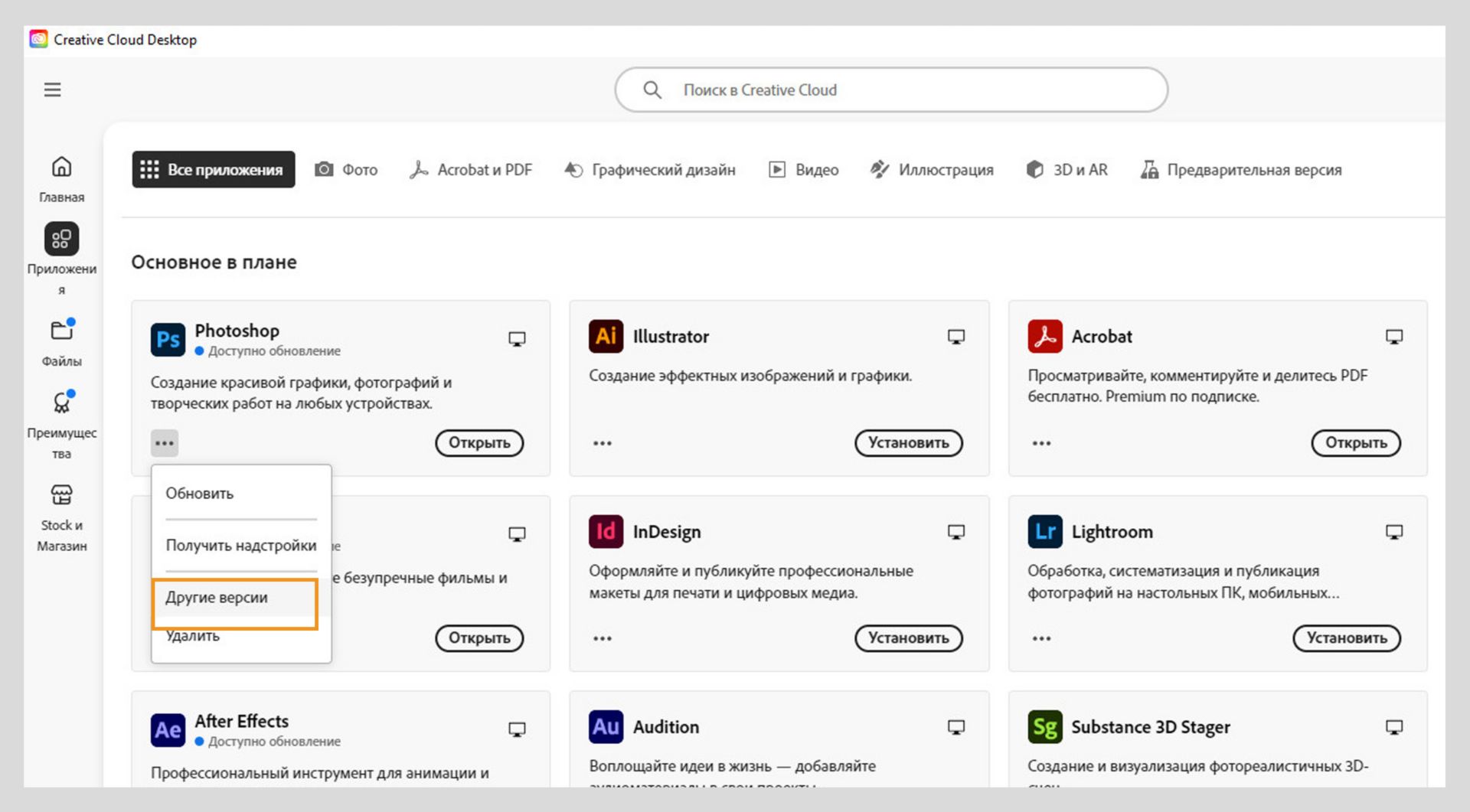Open the hamburger menu icon
The image size is (1470, 812).
(52, 90)
